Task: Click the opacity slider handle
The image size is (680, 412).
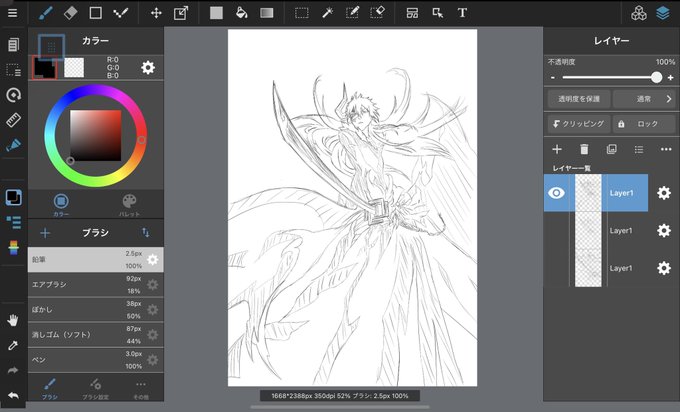Action: (657, 78)
